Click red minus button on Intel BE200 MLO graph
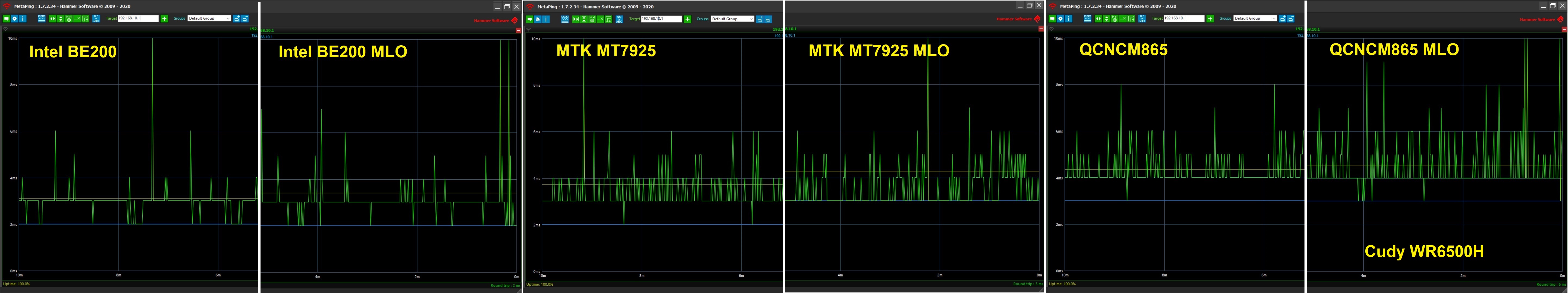The height and width of the screenshot is (293, 1568). click(518, 30)
